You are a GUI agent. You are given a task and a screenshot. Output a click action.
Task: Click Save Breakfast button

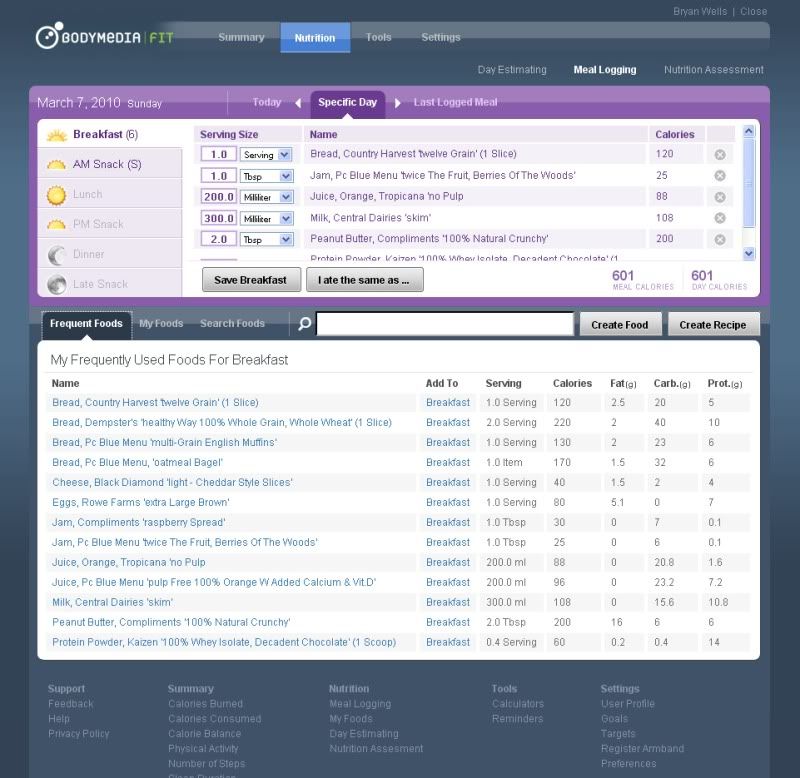[x=251, y=280]
